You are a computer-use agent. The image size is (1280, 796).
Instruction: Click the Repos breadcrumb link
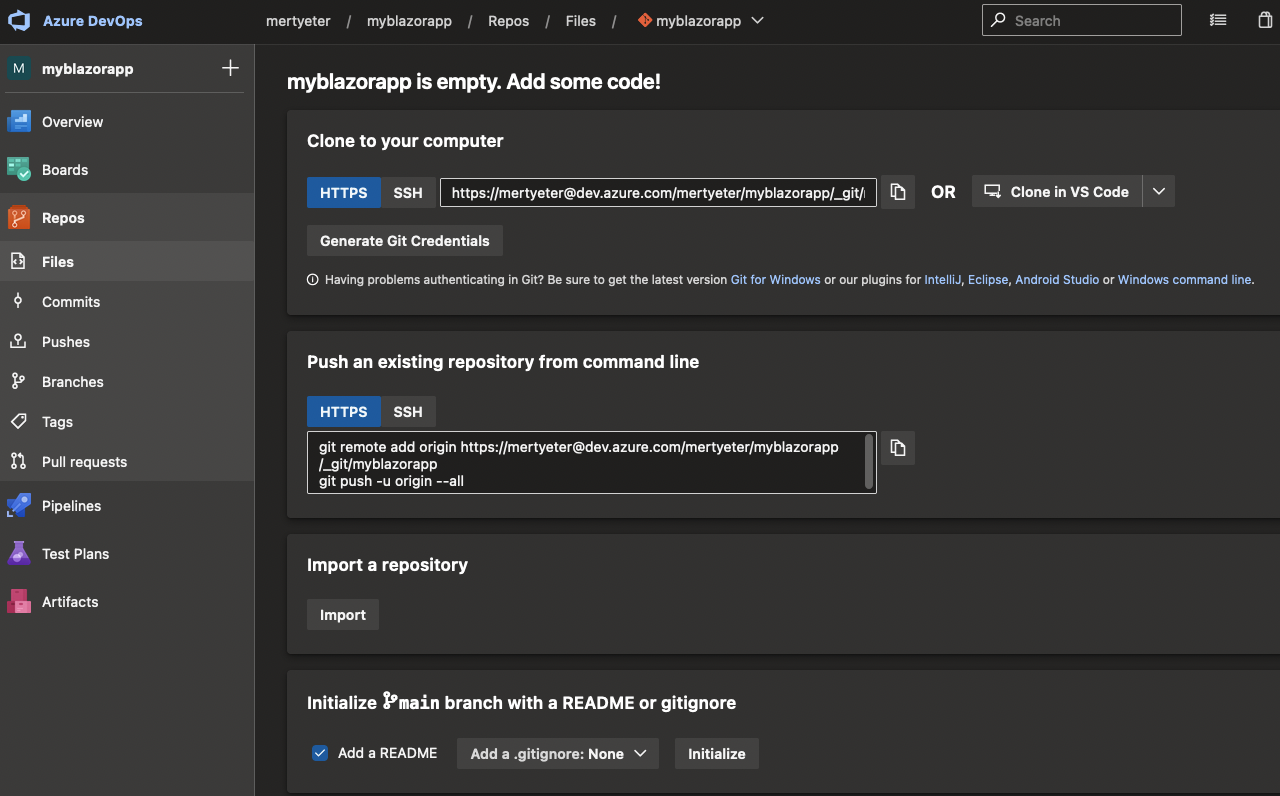pyautogui.click(x=509, y=21)
